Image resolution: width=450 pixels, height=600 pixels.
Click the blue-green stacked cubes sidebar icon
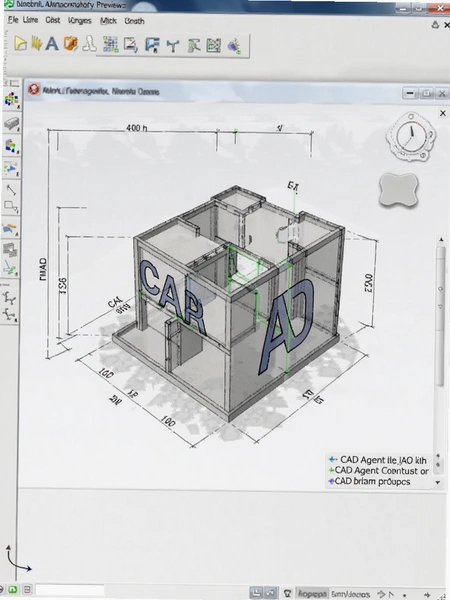coord(11,146)
